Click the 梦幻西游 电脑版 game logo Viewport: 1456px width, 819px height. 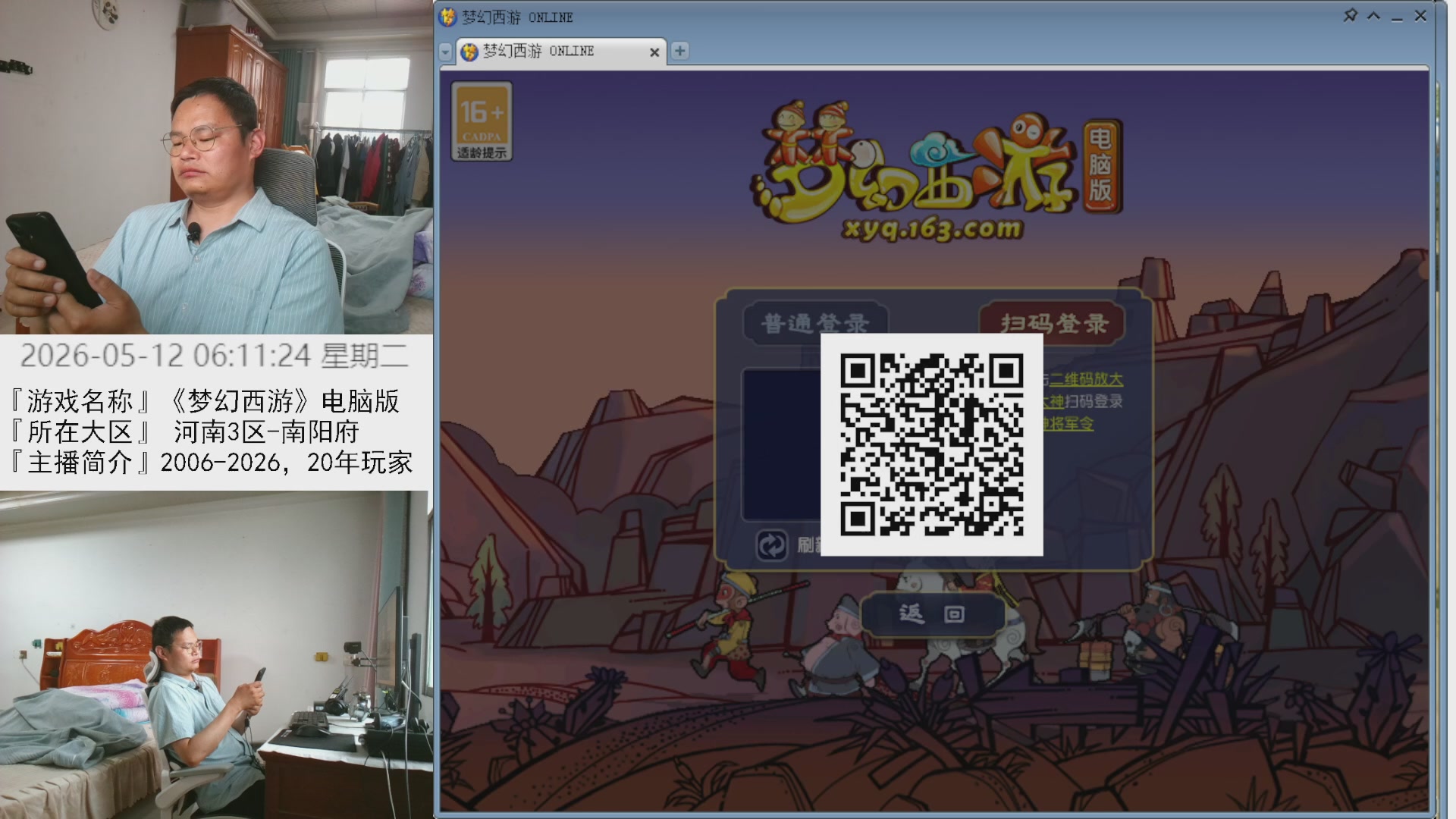(937, 171)
